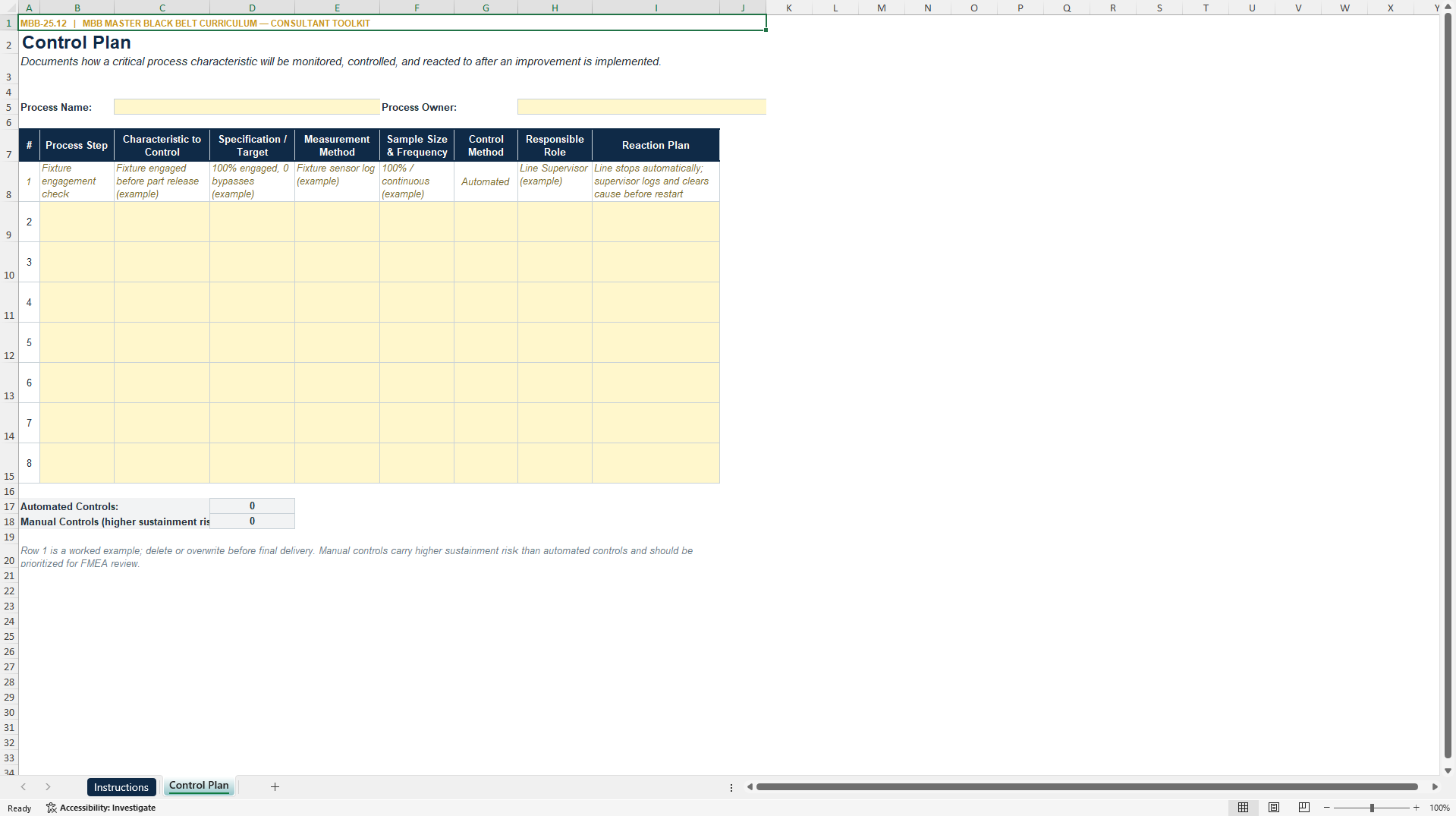Select row 17 header
This screenshot has width=1456, height=816.
(9, 506)
